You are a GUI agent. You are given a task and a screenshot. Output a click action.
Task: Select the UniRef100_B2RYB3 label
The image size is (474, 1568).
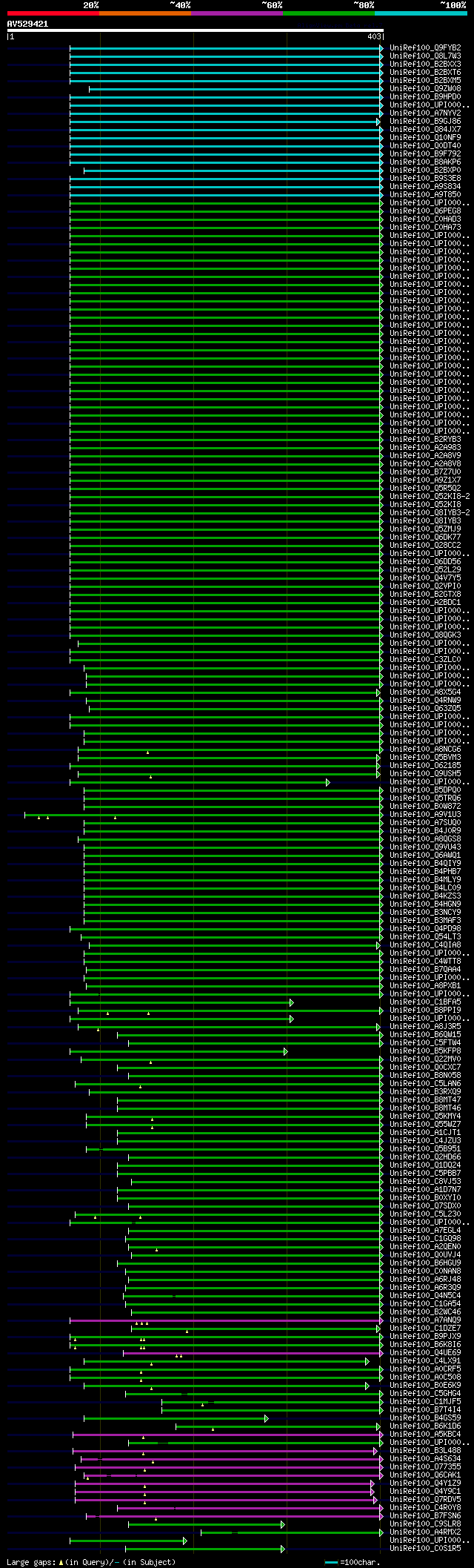point(425,439)
